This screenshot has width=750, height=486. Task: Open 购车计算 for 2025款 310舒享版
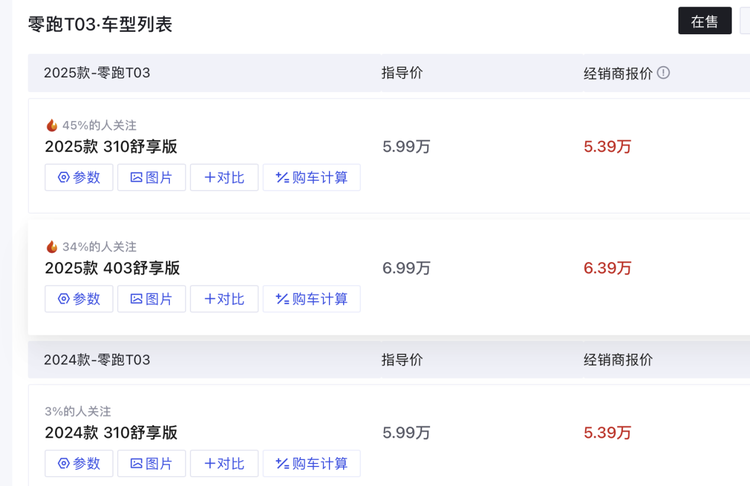click(x=312, y=177)
